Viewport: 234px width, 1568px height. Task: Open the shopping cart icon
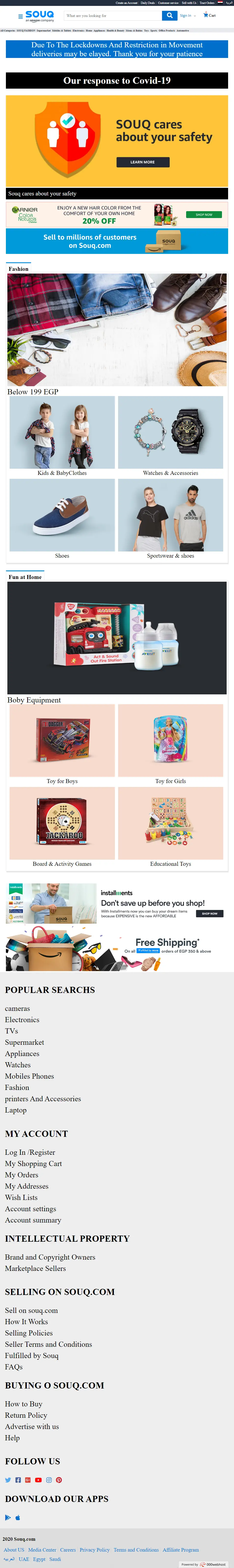pyautogui.click(x=206, y=14)
